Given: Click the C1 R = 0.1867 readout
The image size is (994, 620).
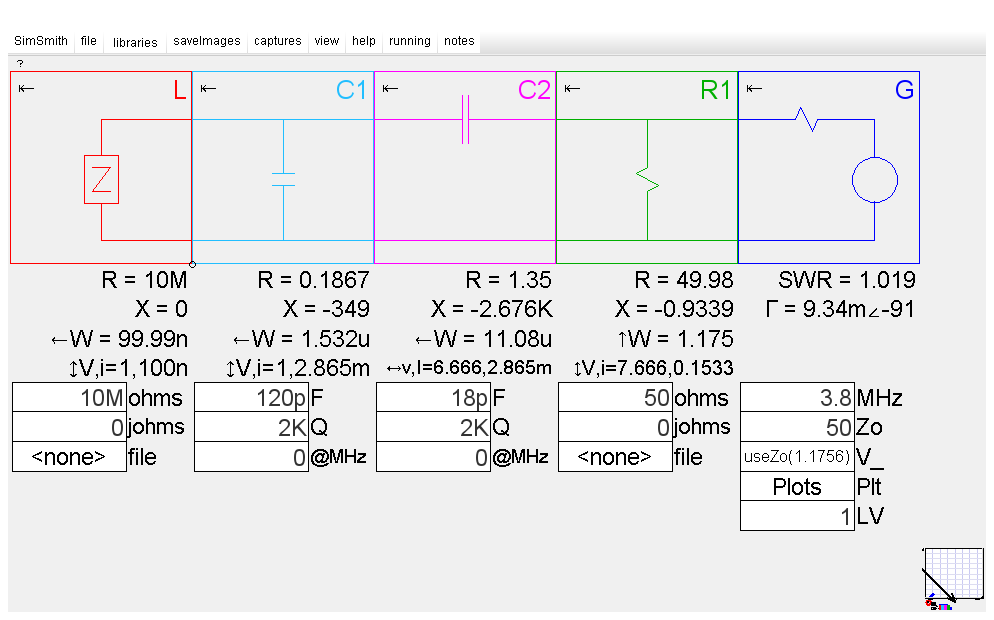Looking at the screenshot, I should pos(313,280).
